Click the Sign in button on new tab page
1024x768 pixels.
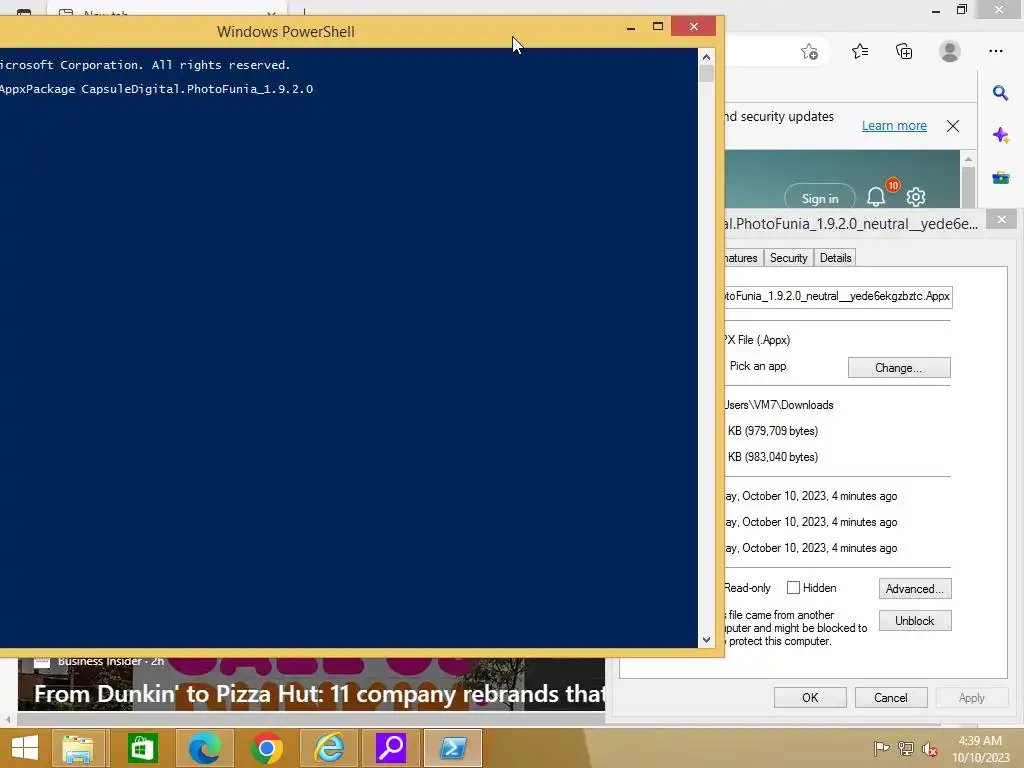click(820, 199)
